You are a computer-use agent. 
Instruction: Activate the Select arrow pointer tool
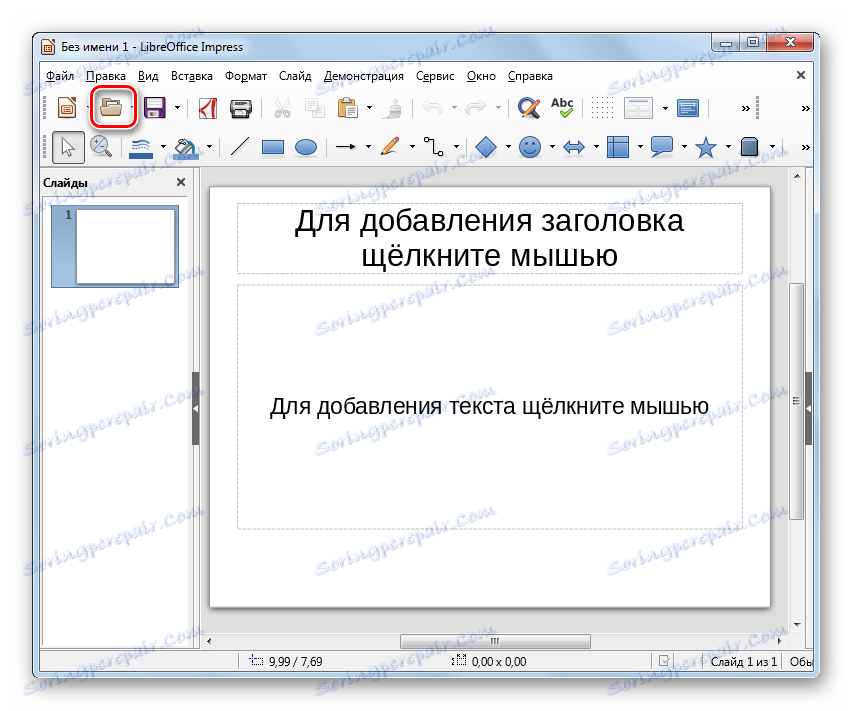tap(68, 147)
